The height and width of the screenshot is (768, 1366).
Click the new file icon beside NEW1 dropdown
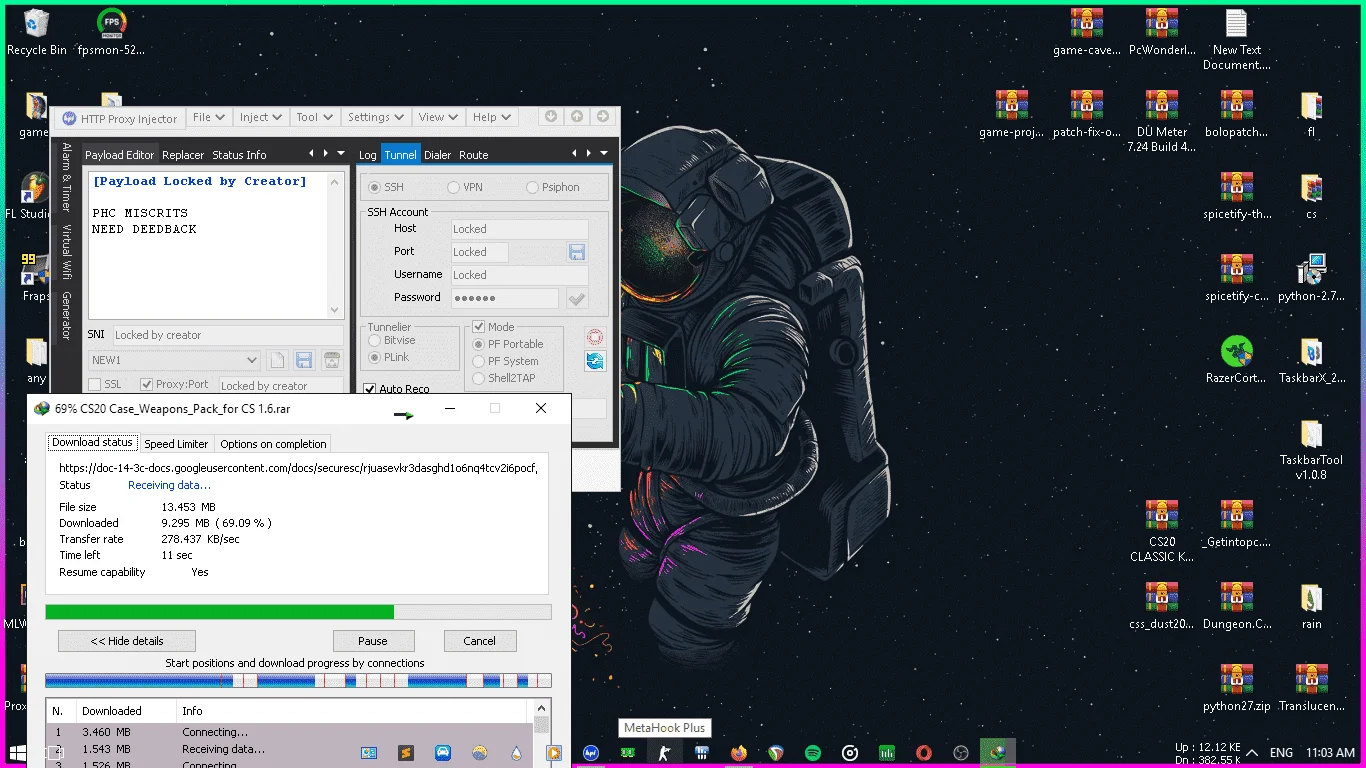click(x=277, y=360)
